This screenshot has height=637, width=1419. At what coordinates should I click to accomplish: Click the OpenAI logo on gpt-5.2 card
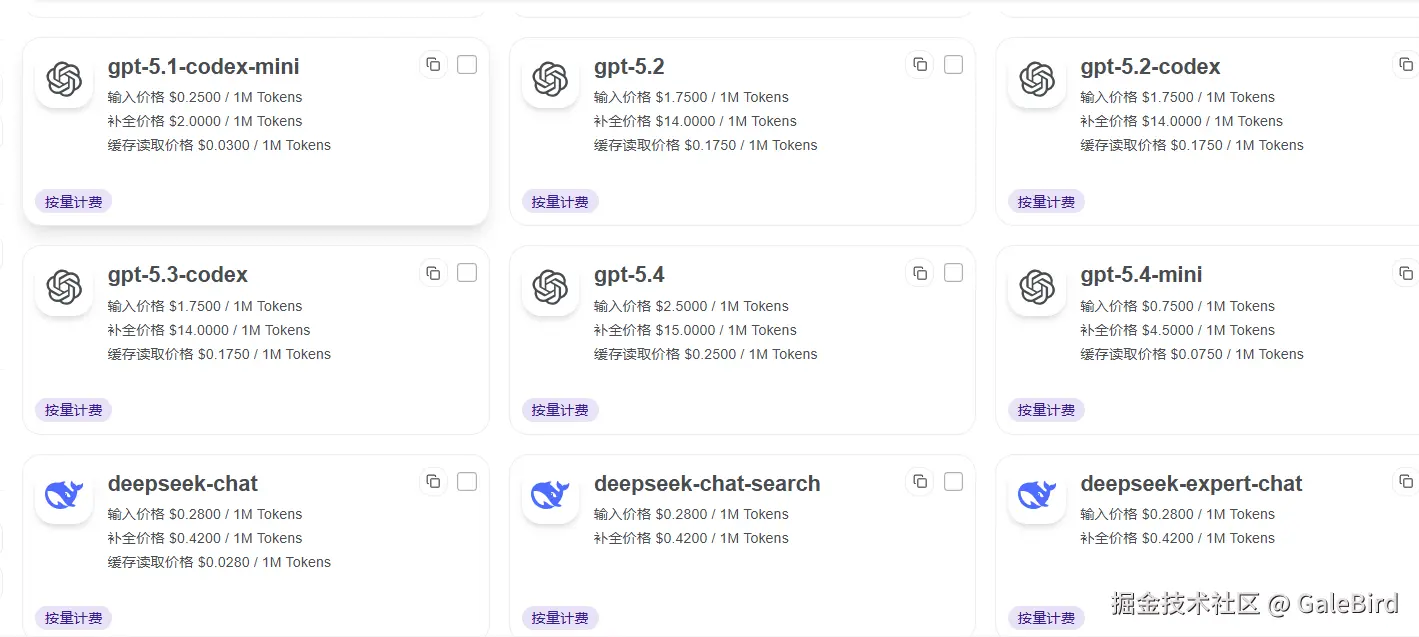(550, 79)
